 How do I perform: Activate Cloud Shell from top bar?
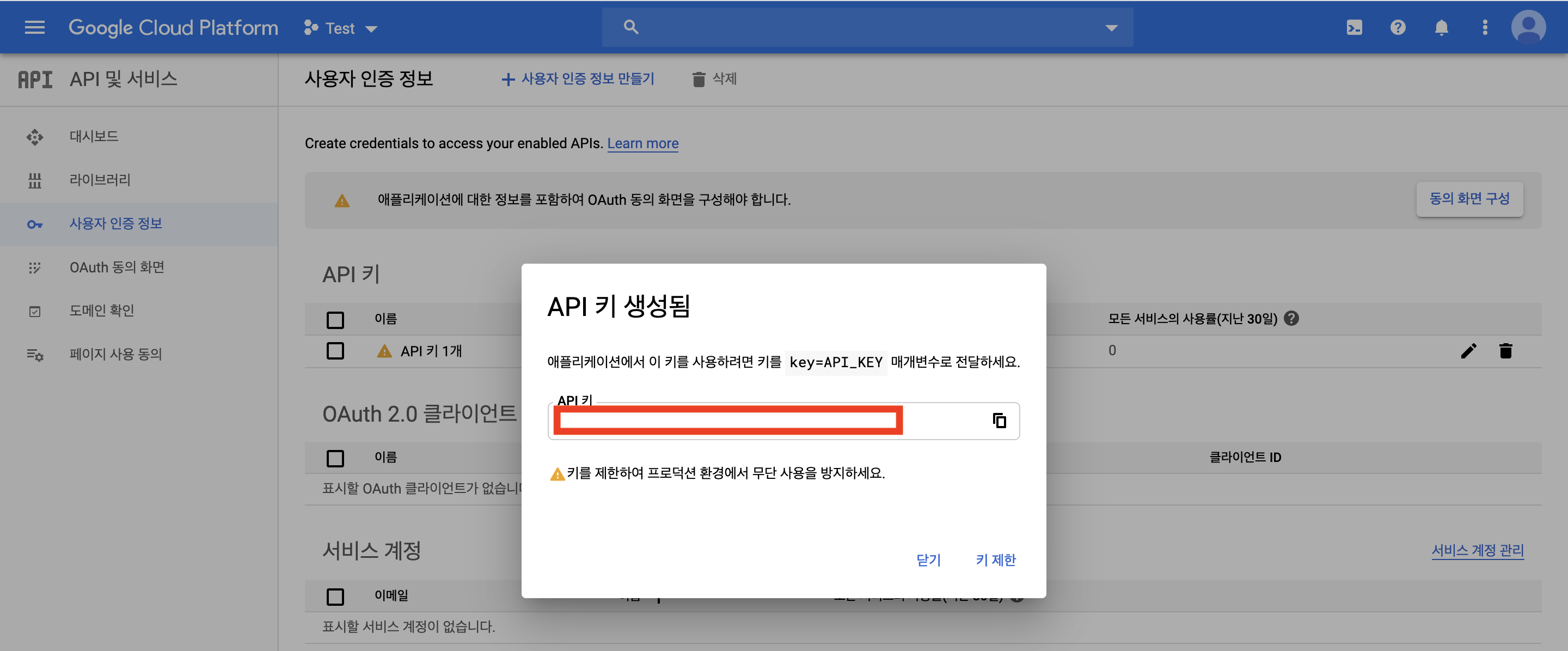coord(1353,27)
